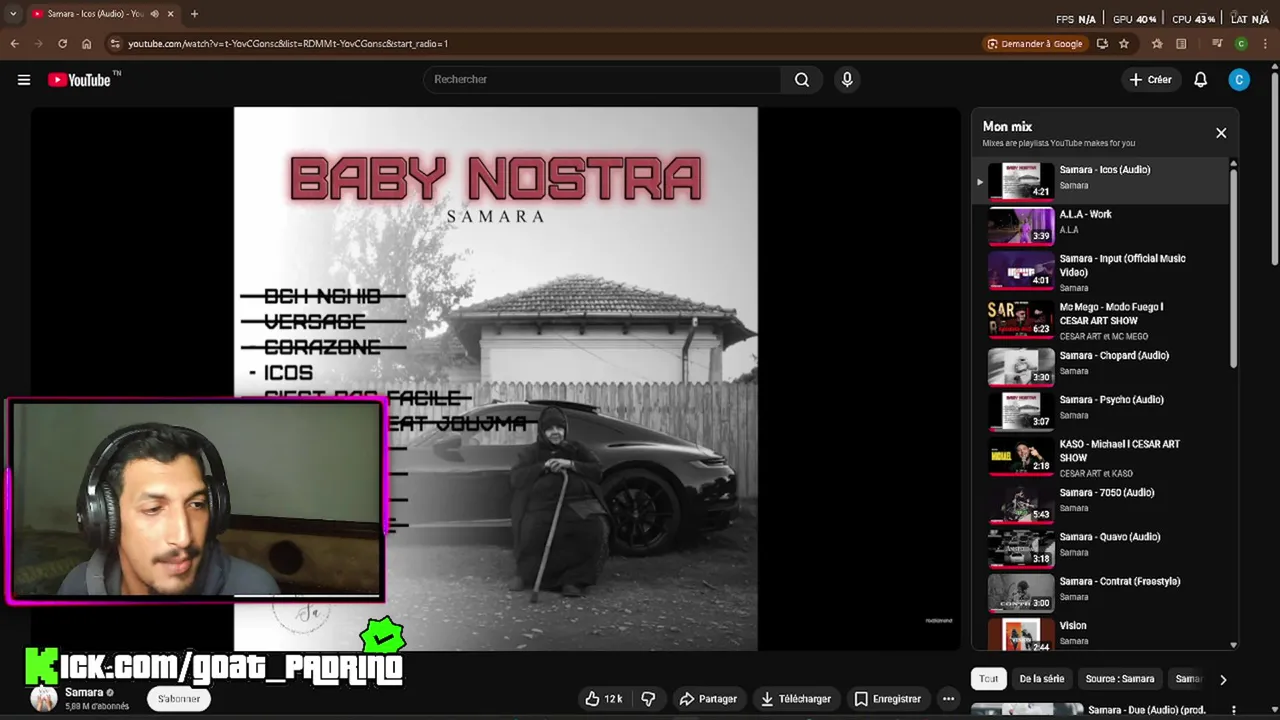The image size is (1280, 720).
Task: Install app icon in address bar
Action: (x=1102, y=44)
